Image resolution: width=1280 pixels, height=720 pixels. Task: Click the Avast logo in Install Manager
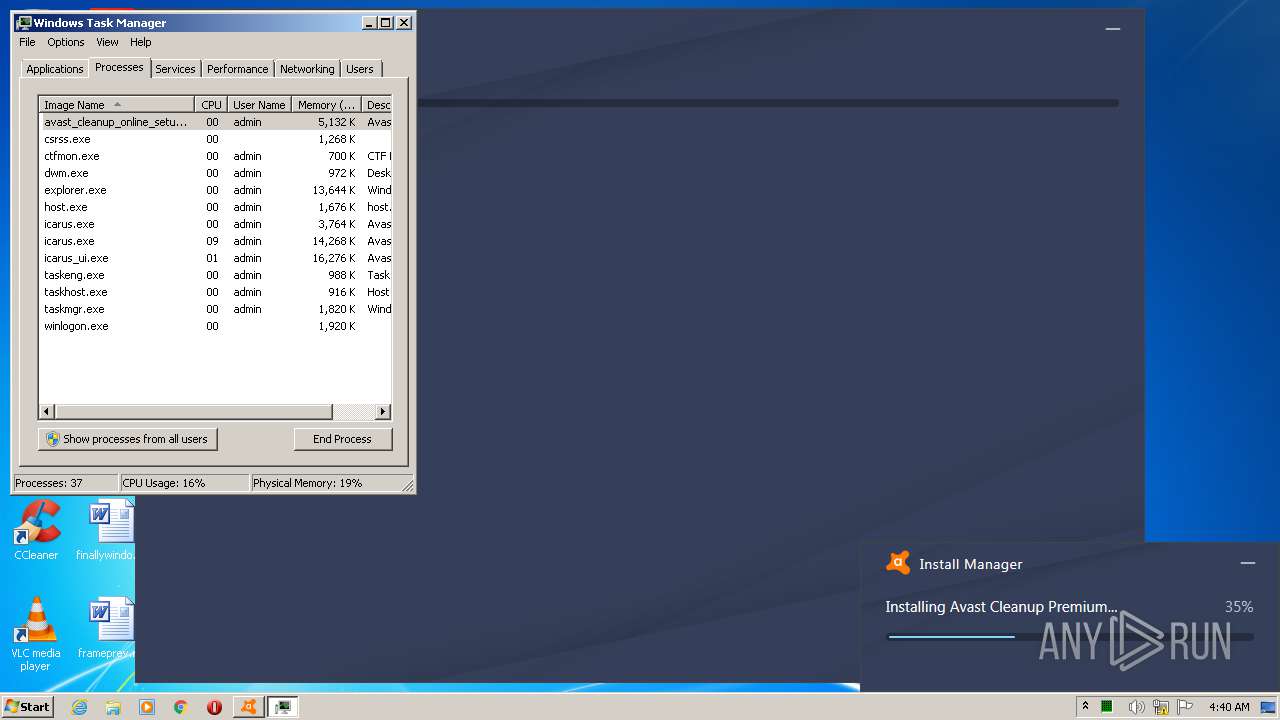pos(898,563)
